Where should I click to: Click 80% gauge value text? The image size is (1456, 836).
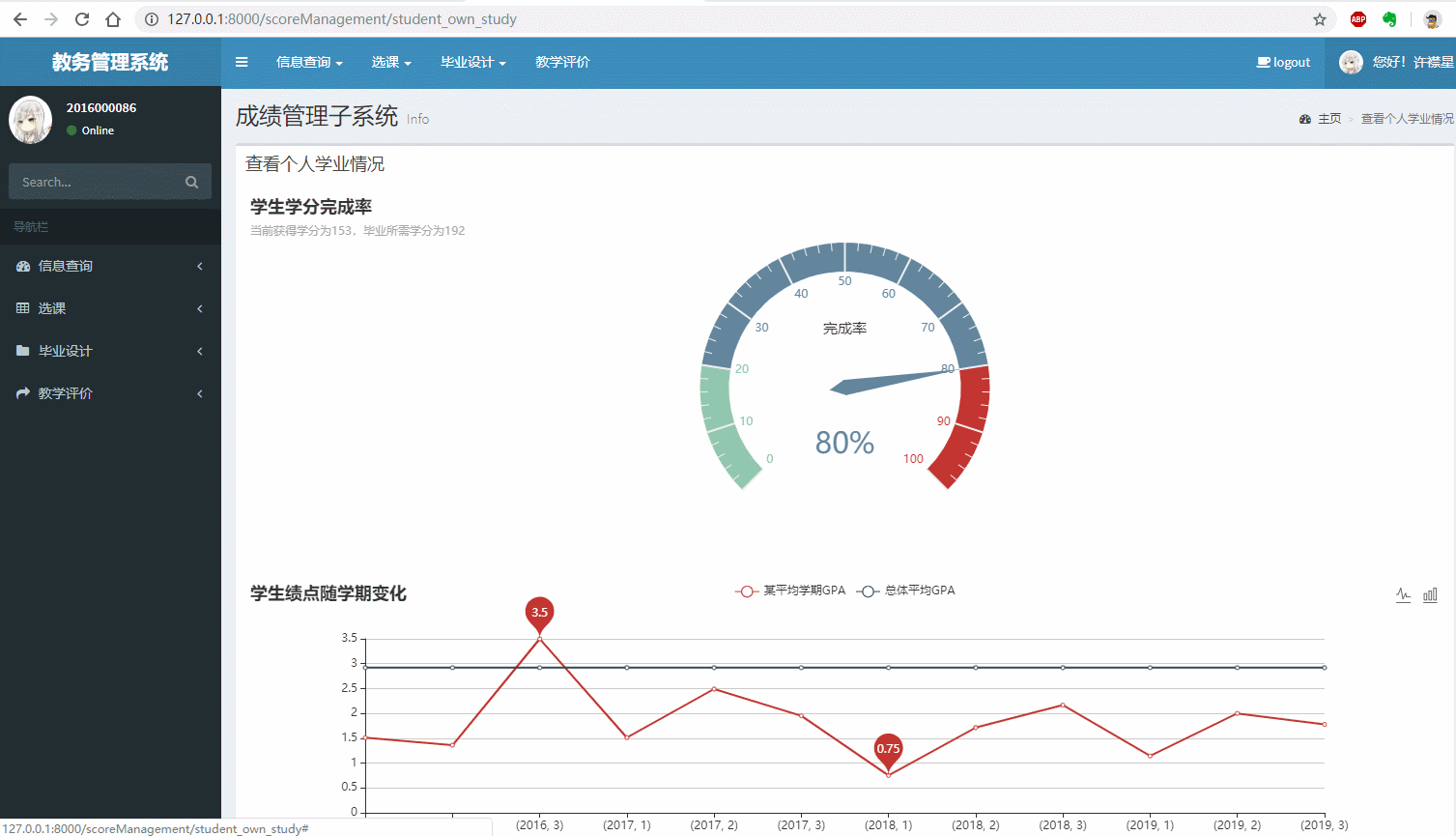click(x=844, y=443)
